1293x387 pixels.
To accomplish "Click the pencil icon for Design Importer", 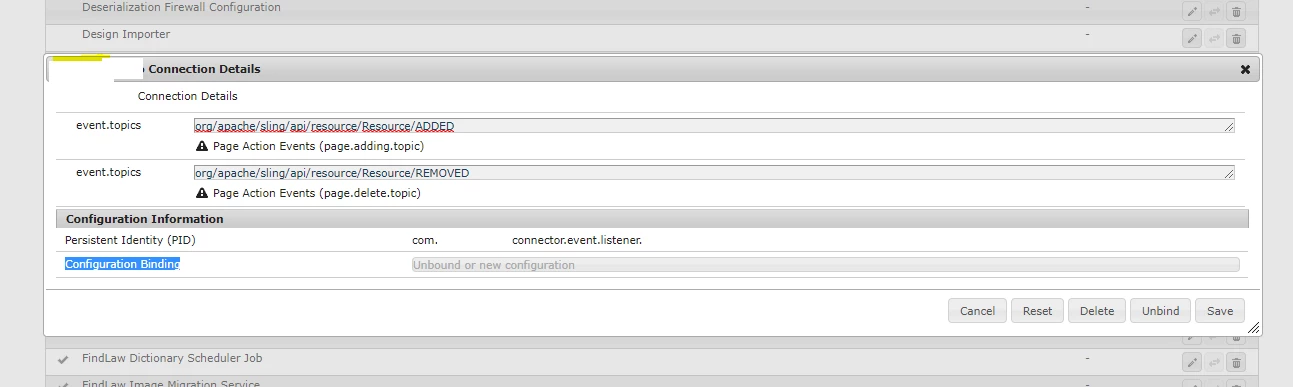I will pyautogui.click(x=1192, y=38).
